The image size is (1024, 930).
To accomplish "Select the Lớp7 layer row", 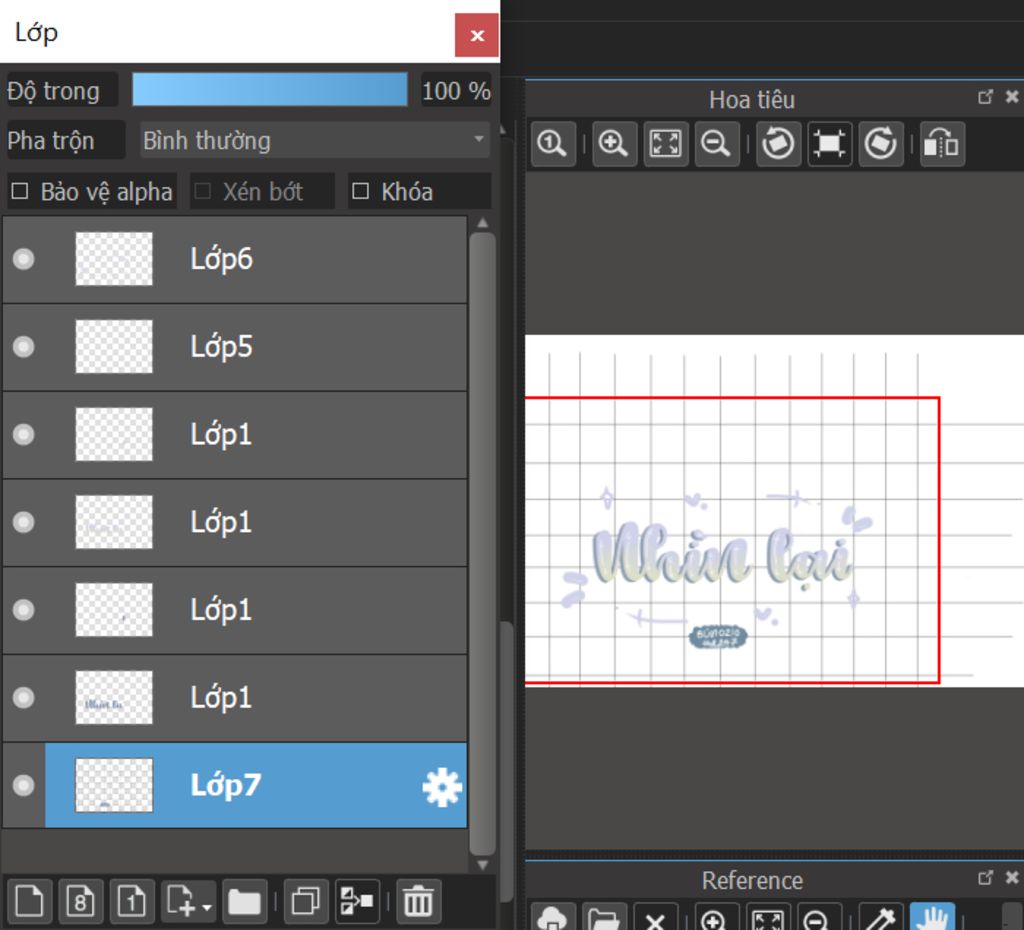I will coord(235,785).
